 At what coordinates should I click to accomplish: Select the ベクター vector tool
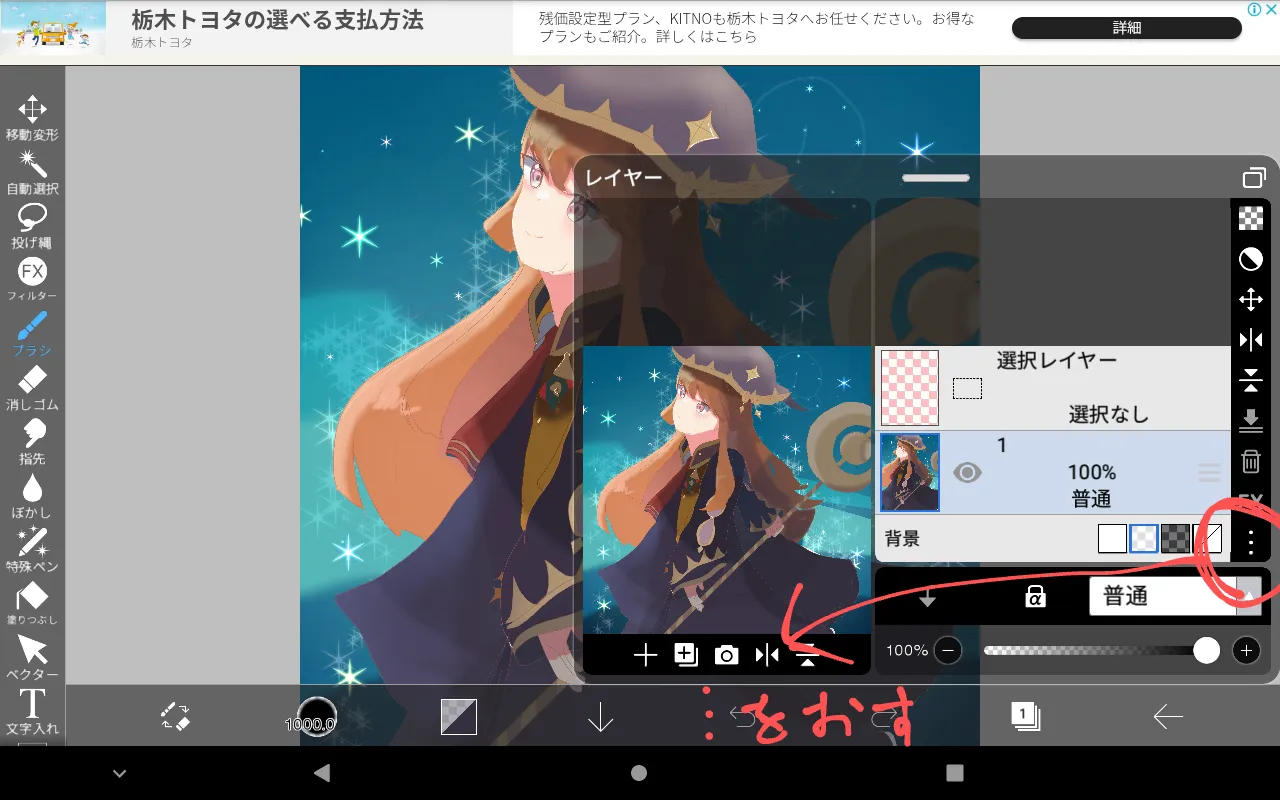[x=32, y=657]
